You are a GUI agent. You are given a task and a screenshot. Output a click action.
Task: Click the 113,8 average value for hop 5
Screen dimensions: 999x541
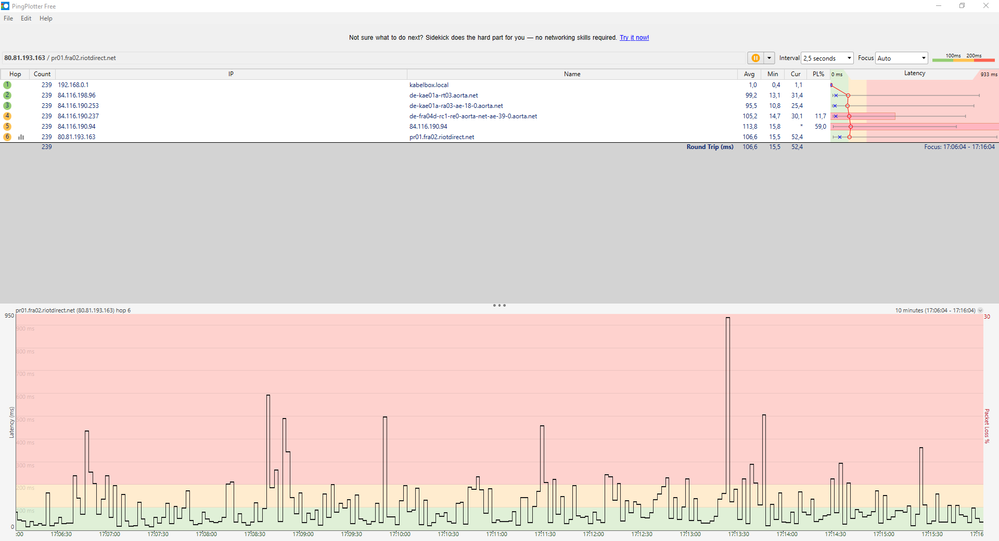[x=749, y=126]
